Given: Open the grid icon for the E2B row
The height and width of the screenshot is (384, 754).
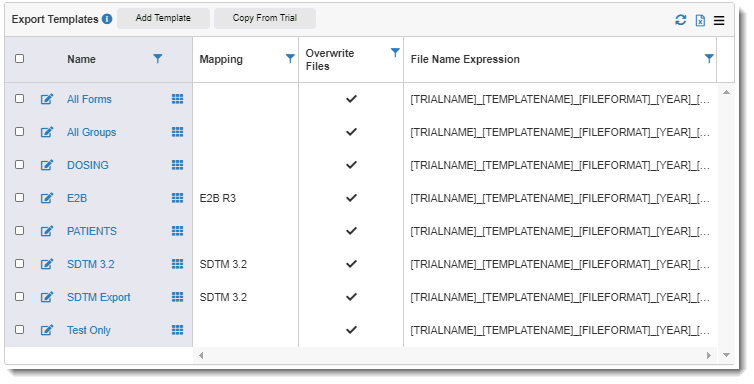Looking at the screenshot, I should pos(177,198).
